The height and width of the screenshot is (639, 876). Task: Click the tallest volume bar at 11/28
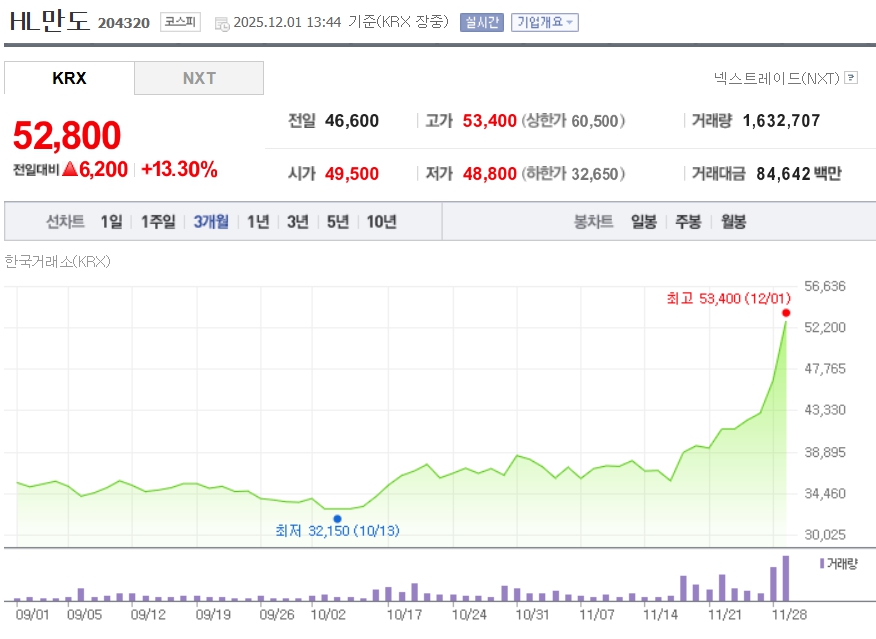click(x=786, y=578)
